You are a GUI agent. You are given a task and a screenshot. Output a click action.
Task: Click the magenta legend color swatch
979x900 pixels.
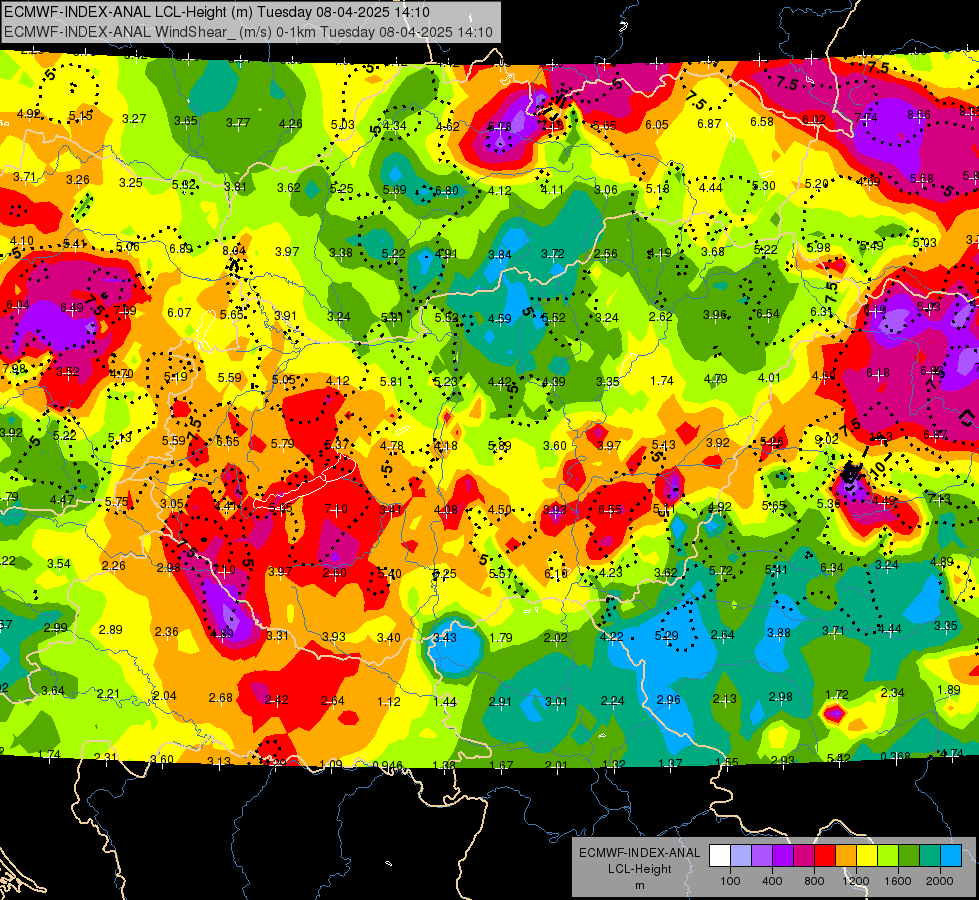point(804,856)
